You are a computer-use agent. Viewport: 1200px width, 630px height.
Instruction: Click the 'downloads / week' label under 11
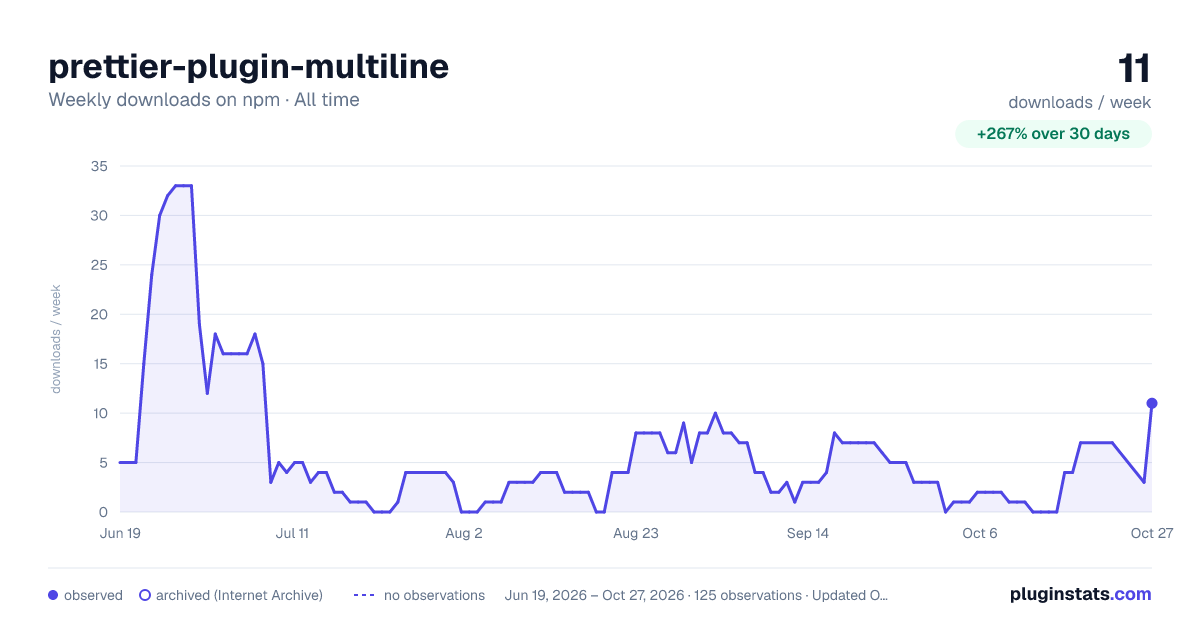(1080, 102)
